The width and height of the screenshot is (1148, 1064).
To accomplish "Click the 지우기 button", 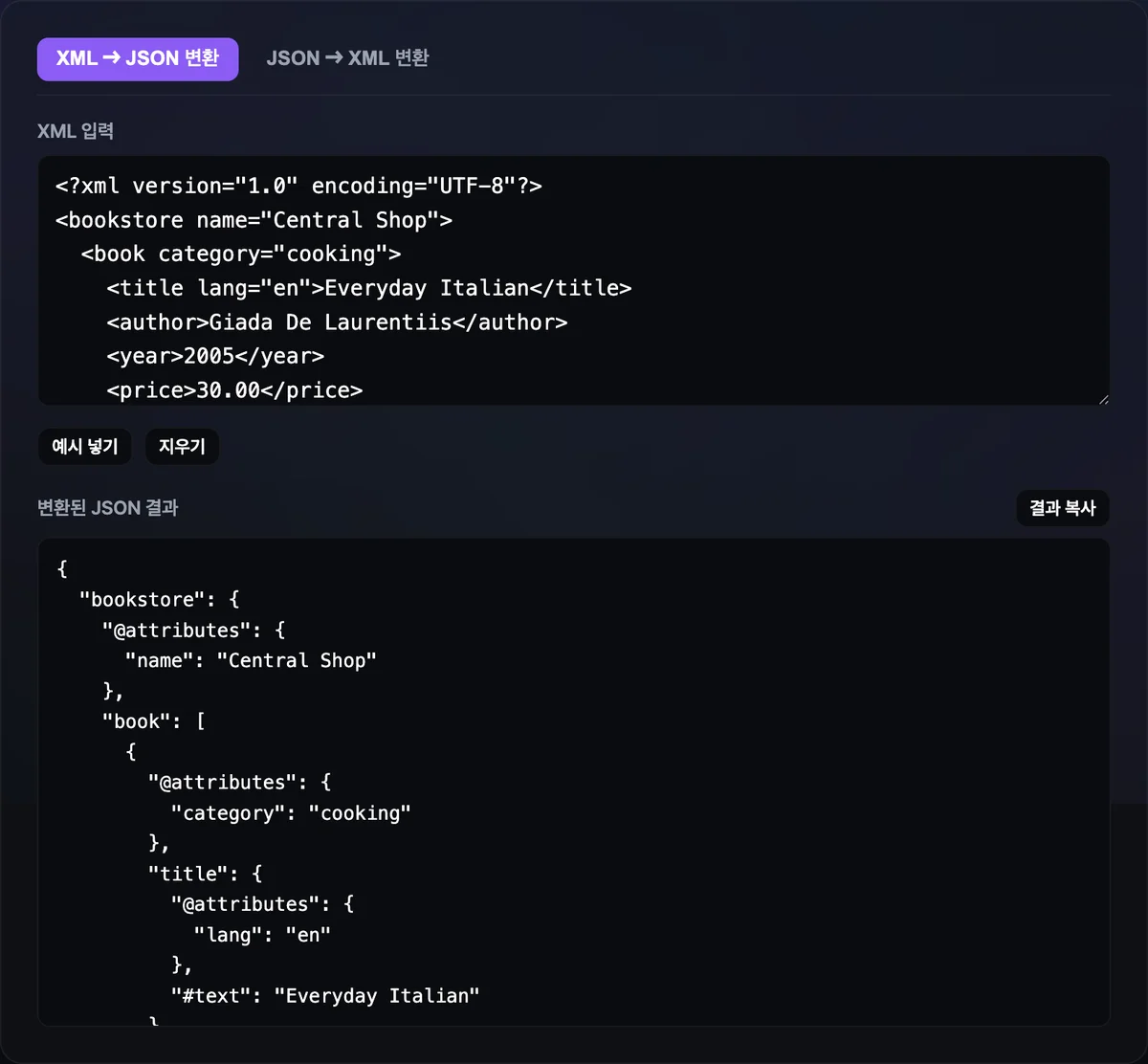I will point(182,447).
